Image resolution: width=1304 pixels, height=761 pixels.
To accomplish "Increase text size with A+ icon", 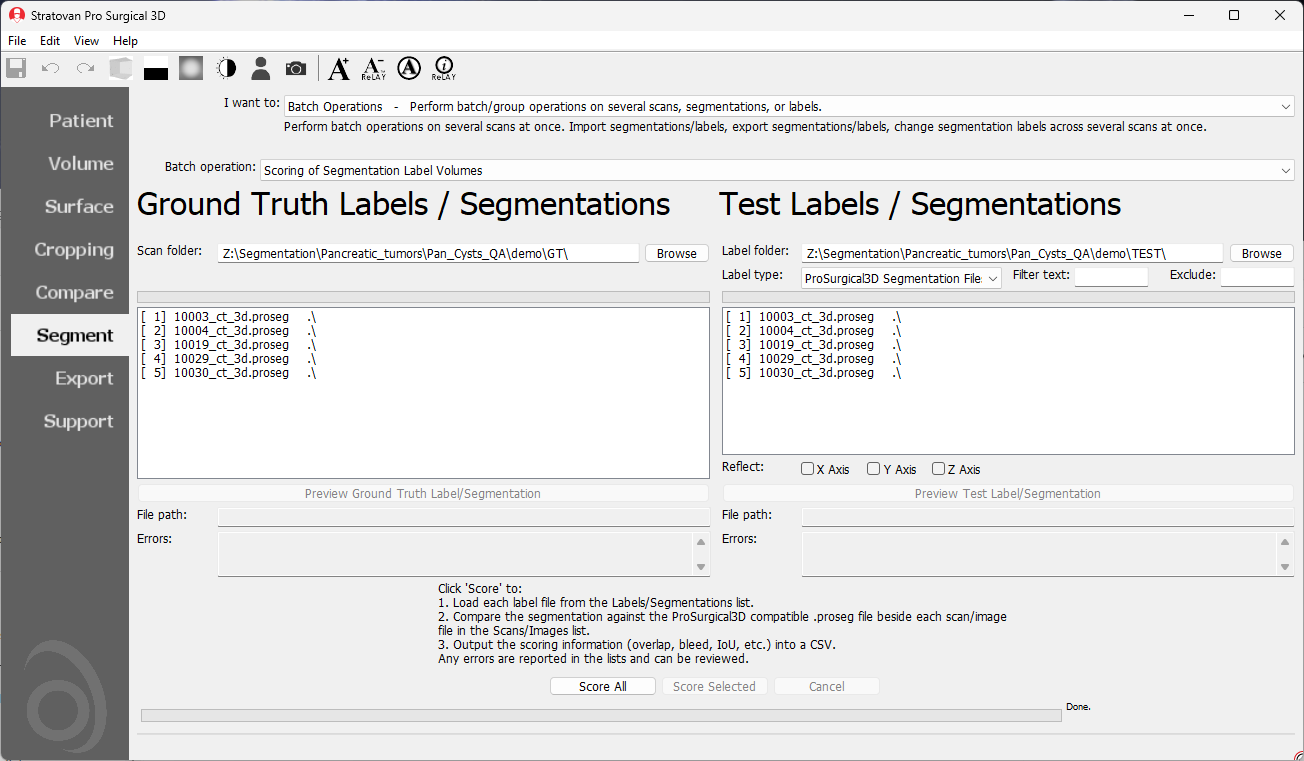I will [x=339, y=68].
